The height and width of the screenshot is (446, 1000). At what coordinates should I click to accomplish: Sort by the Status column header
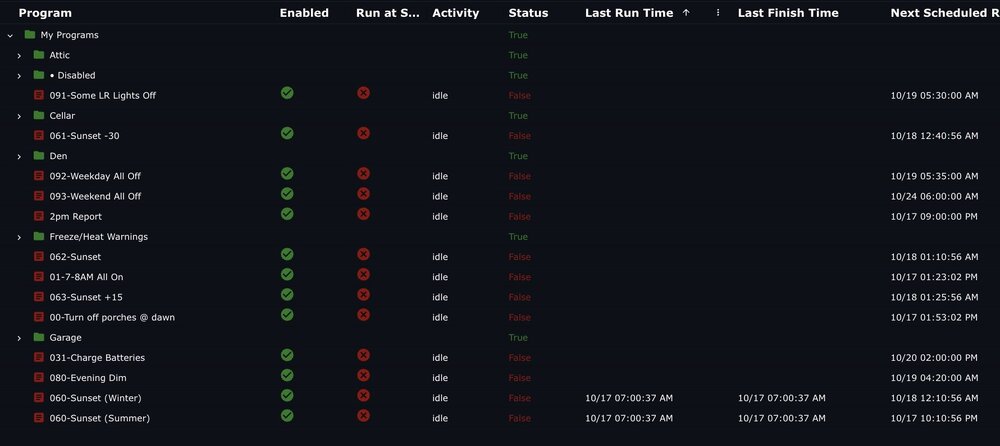point(528,13)
